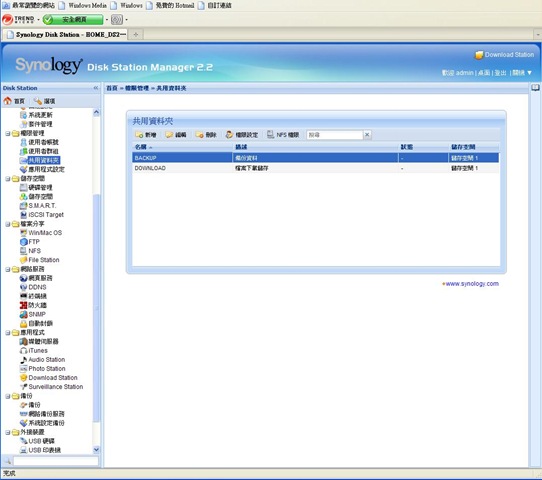Image resolution: width=542 pixels, height=480 pixels.
Task: Collapse the 檔案分享 tree folder
Action: 8,224
